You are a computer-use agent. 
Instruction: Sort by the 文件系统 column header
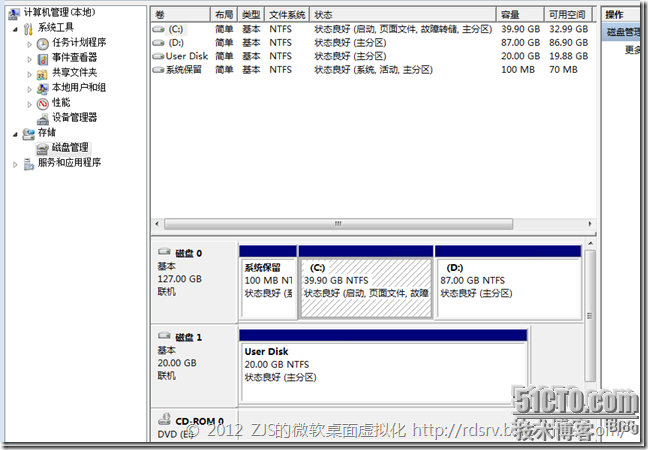point(287,15)
